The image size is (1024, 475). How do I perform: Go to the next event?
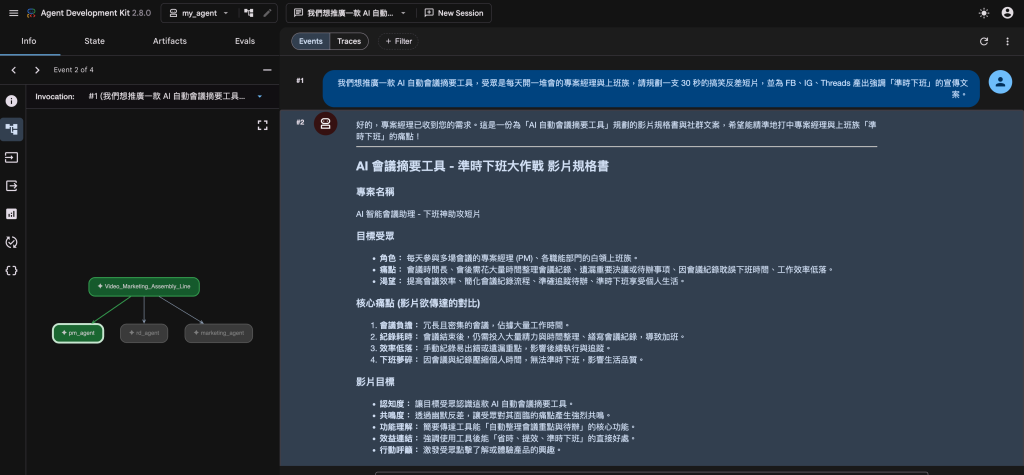pyautogui.click(x=37, y=70)
